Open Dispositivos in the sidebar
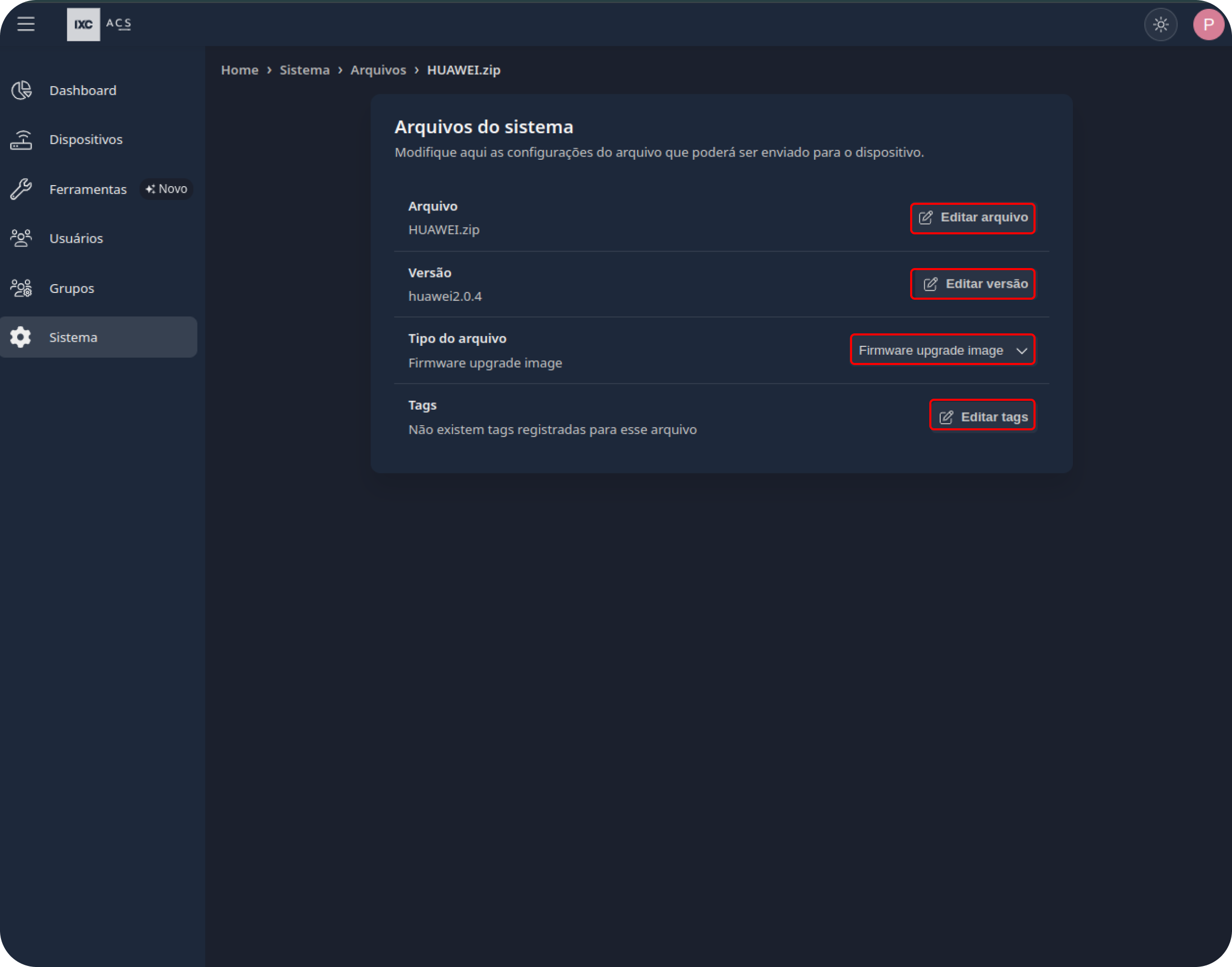This screenshot has width=1232, height=967. point(98,139)
